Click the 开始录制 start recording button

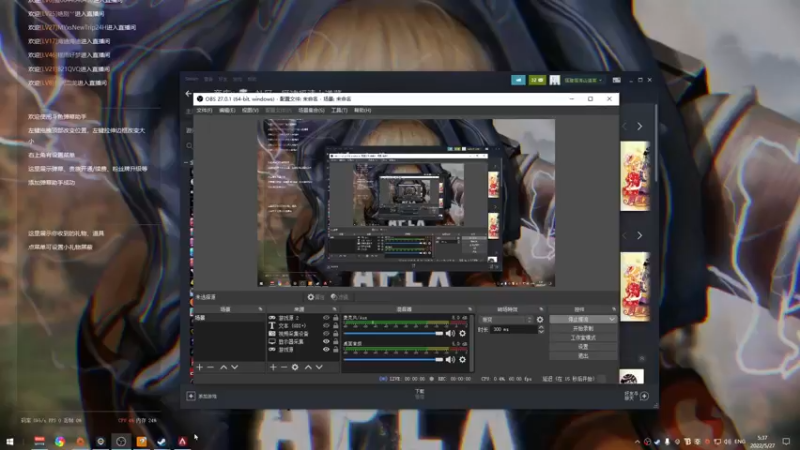tap(583, 329)
